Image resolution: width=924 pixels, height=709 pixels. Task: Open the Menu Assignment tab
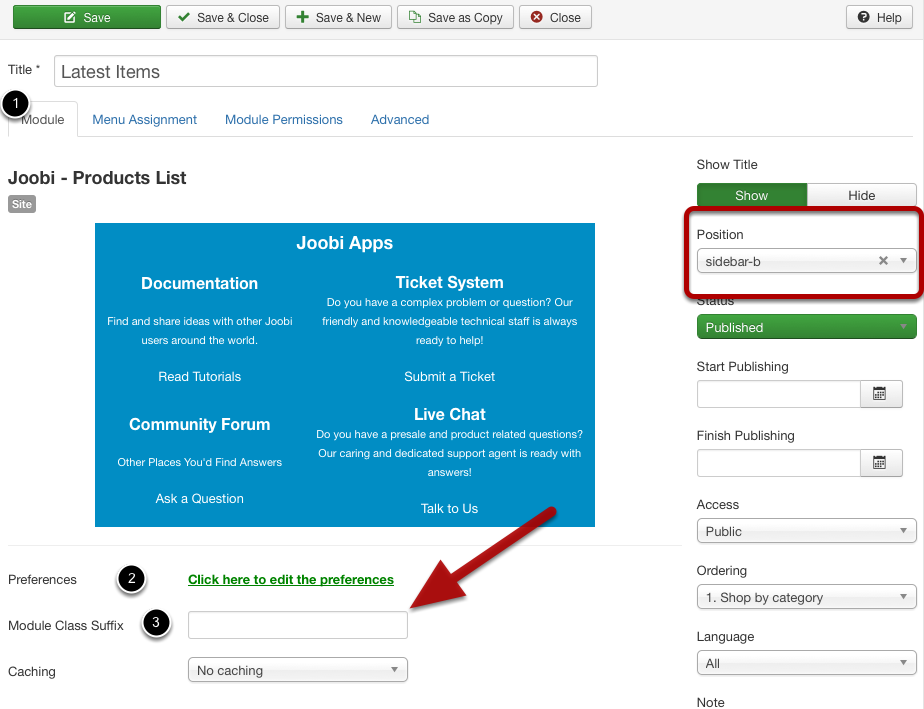[144, 120]
